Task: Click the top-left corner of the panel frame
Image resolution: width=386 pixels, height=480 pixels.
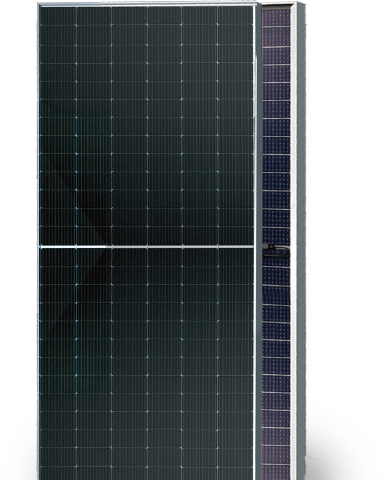Action: (40, 6)
